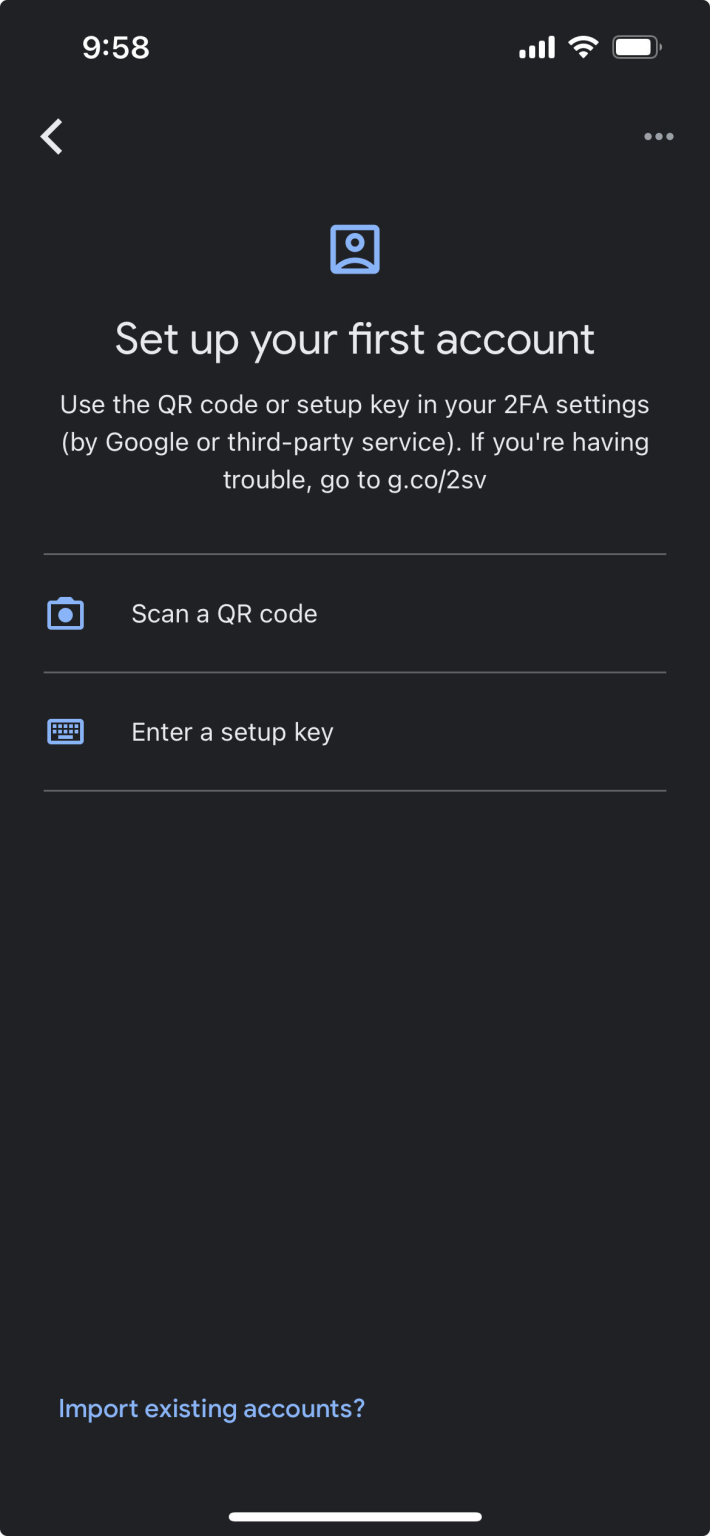
Task: Tap the word 'QR' in Scan a QR code
Action: (234, 614)
